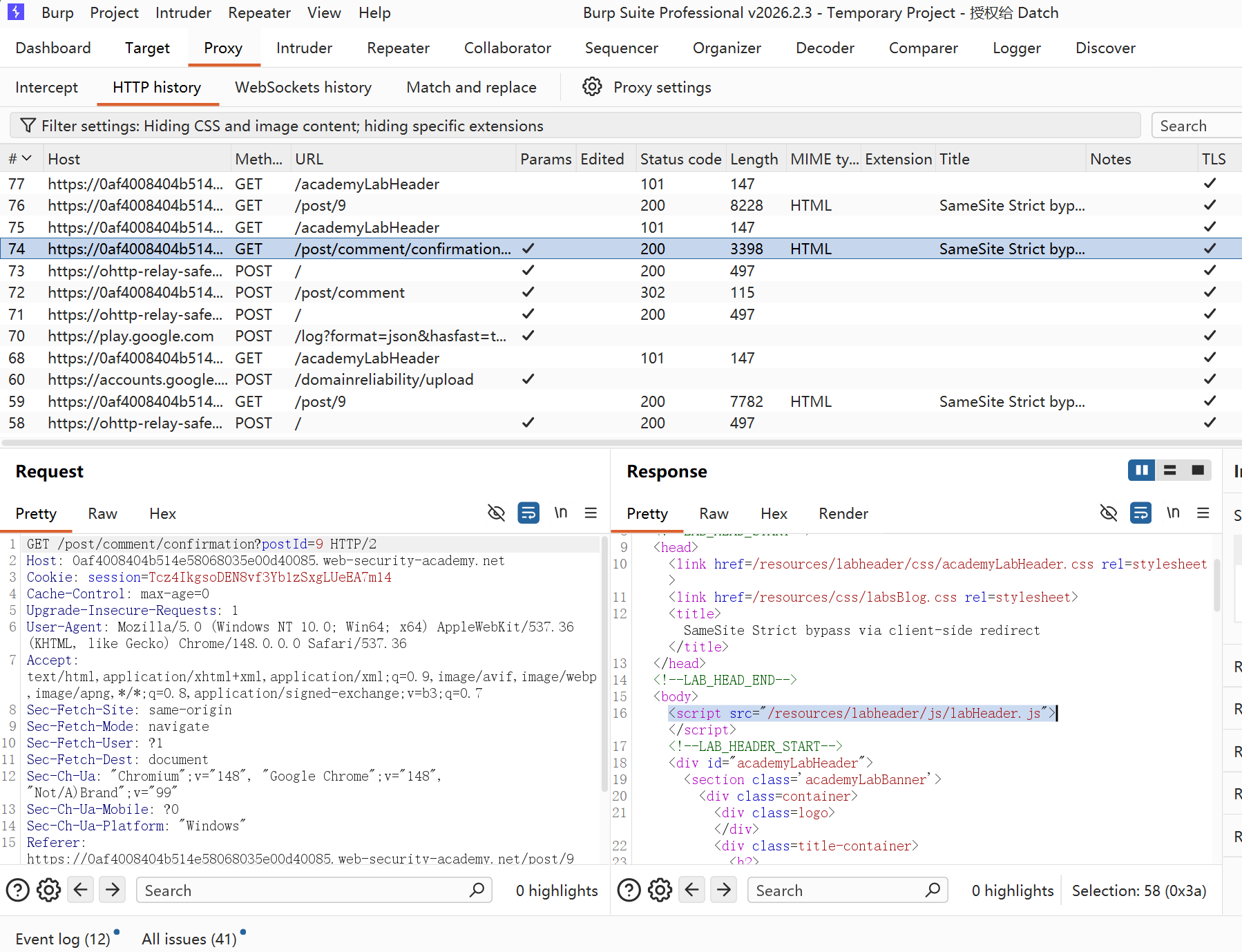
Task: Select history row 60 accounts.google domainreliability
Action: pos(621,379)
